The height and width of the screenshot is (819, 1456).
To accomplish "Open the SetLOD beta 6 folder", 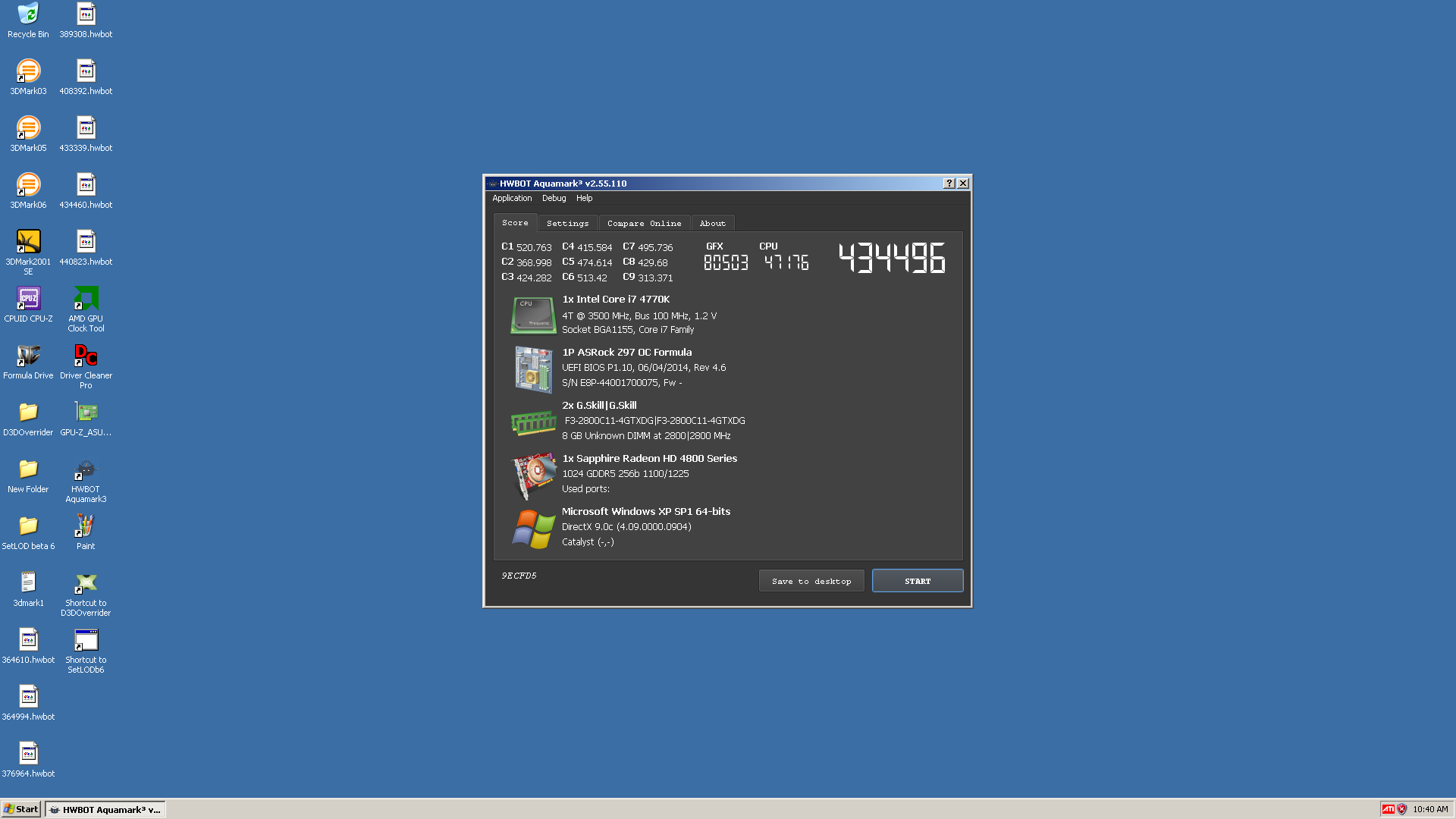I will (x=28, y=532).
